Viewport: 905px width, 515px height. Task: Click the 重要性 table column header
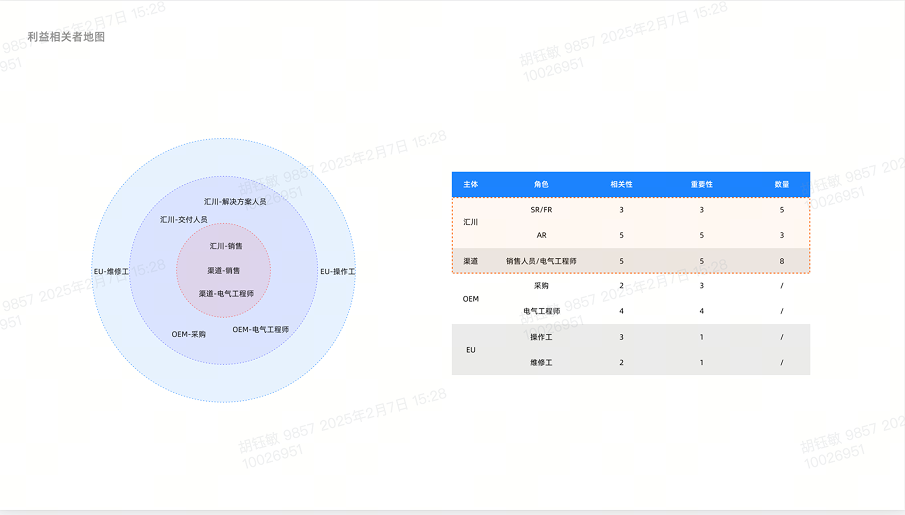coord(701,184)
